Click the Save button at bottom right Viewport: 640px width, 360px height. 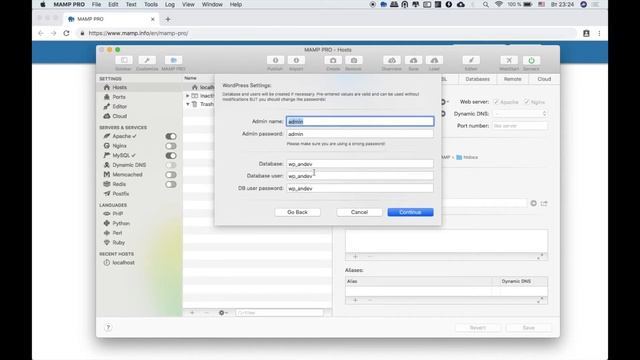529,328
